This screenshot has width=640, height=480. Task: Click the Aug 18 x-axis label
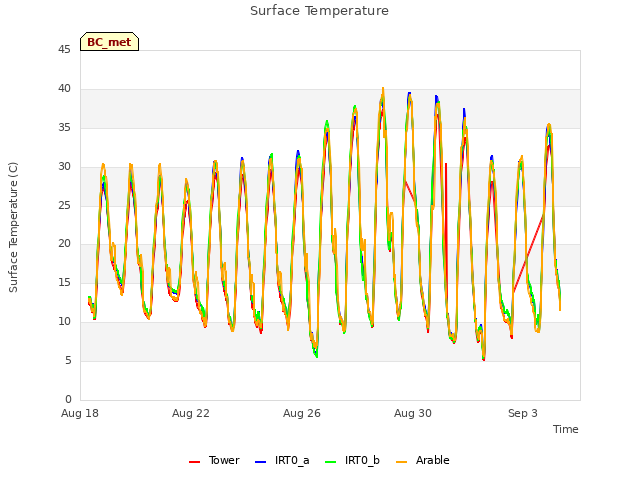80,413
